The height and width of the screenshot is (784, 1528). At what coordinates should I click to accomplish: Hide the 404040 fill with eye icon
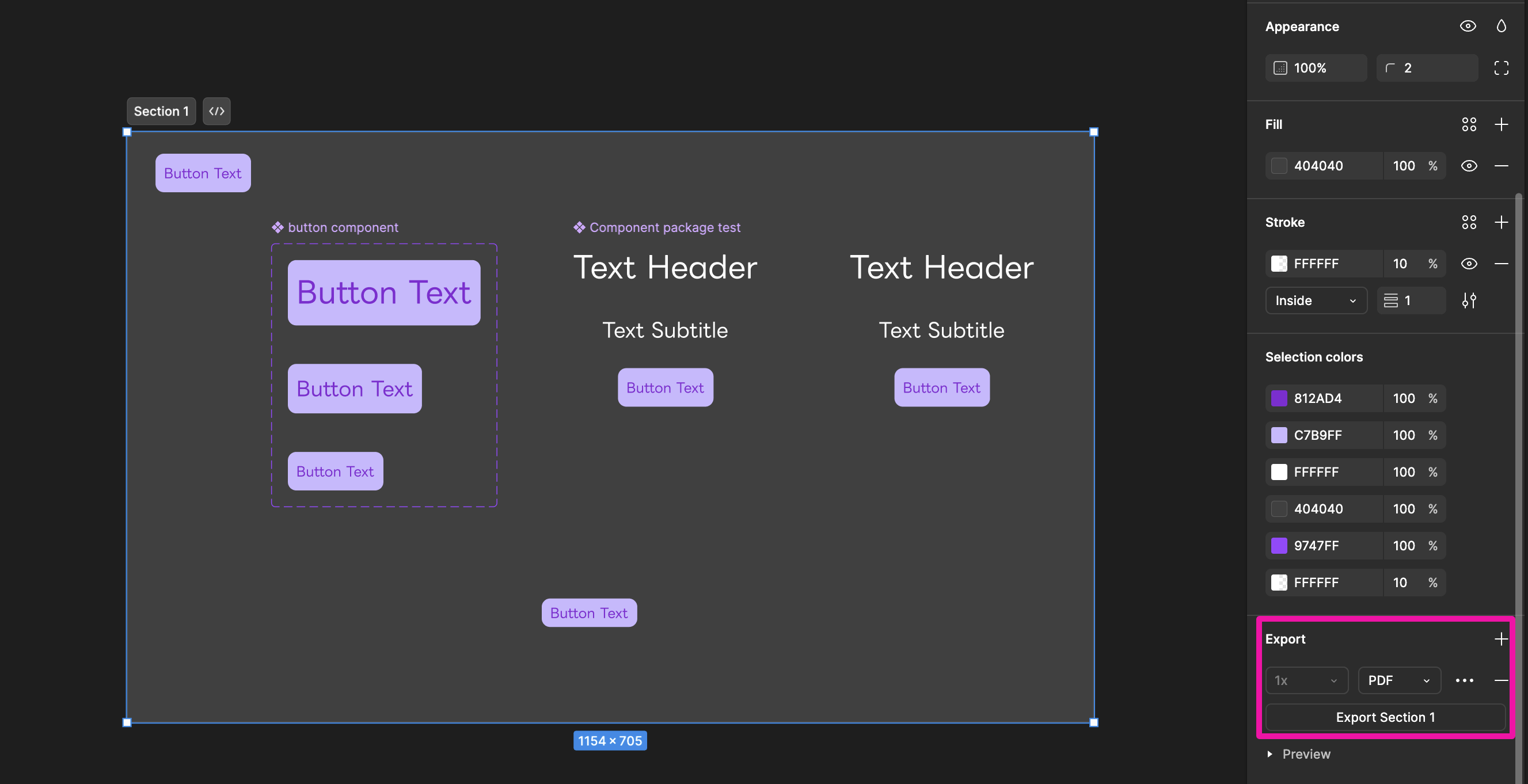pos(1469,166)
